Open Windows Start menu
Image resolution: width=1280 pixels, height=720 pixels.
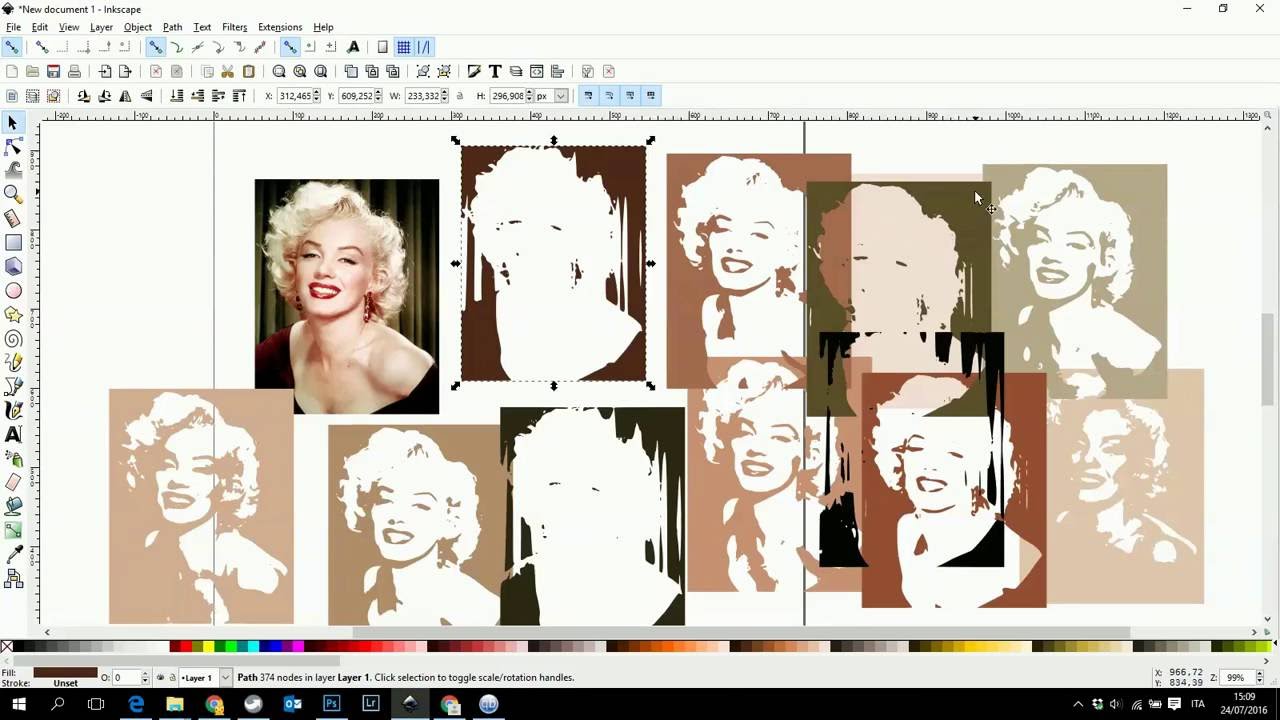[x=18, y=704]
